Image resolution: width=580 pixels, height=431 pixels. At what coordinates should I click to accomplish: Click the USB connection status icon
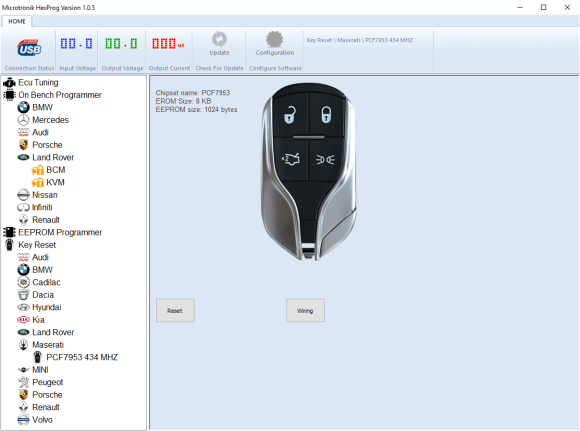(29, 48)
